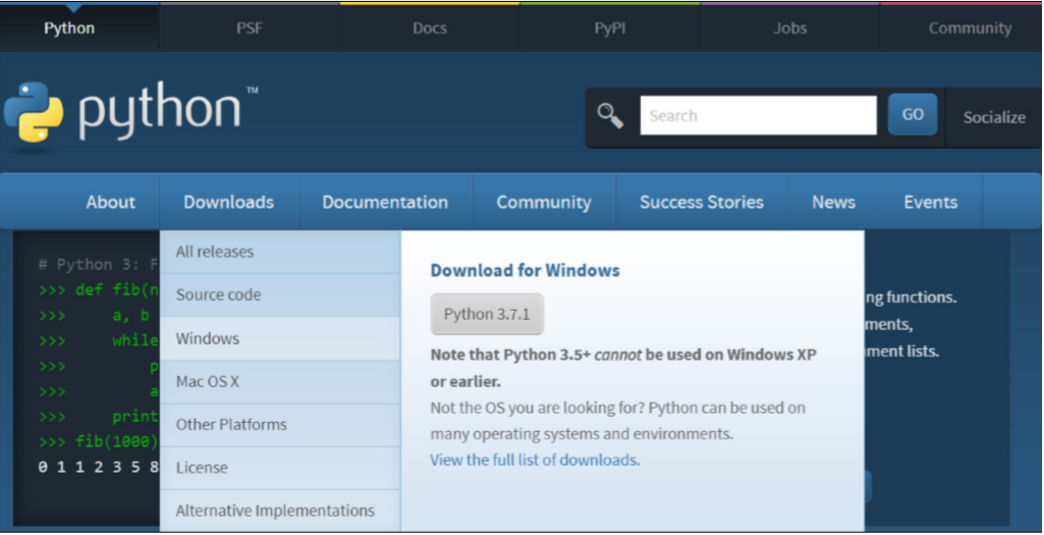The width and height of the screenshot is (1044, 535).
Task: Click the Python 3.7.1 download button
Action: coord(487,314)
